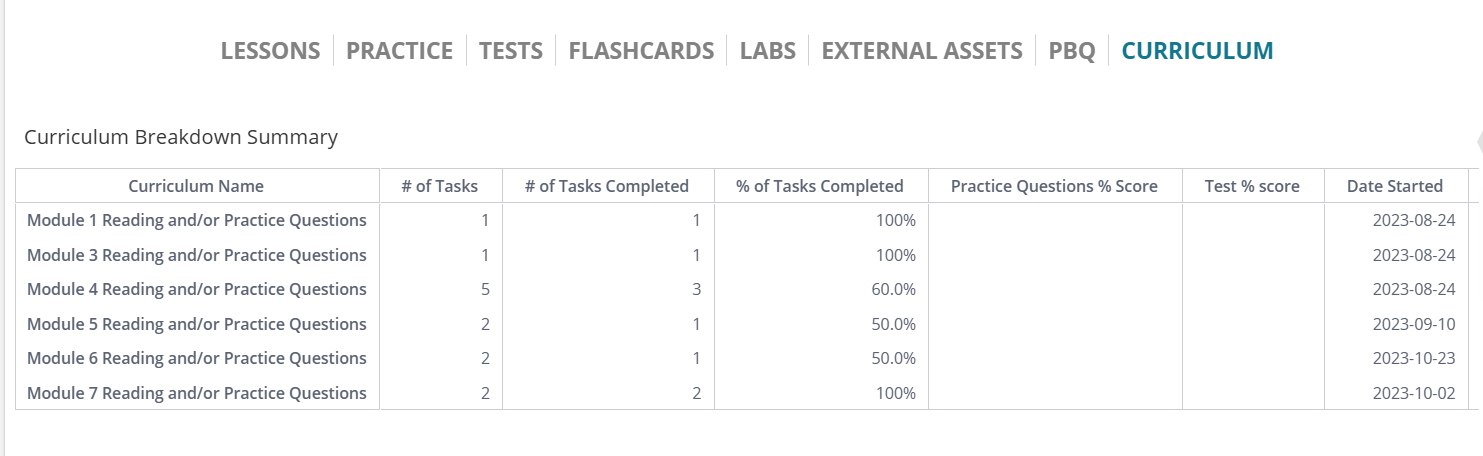
Task: Click Practice Questions % Score header
Action: click(x=1054, y=186)
